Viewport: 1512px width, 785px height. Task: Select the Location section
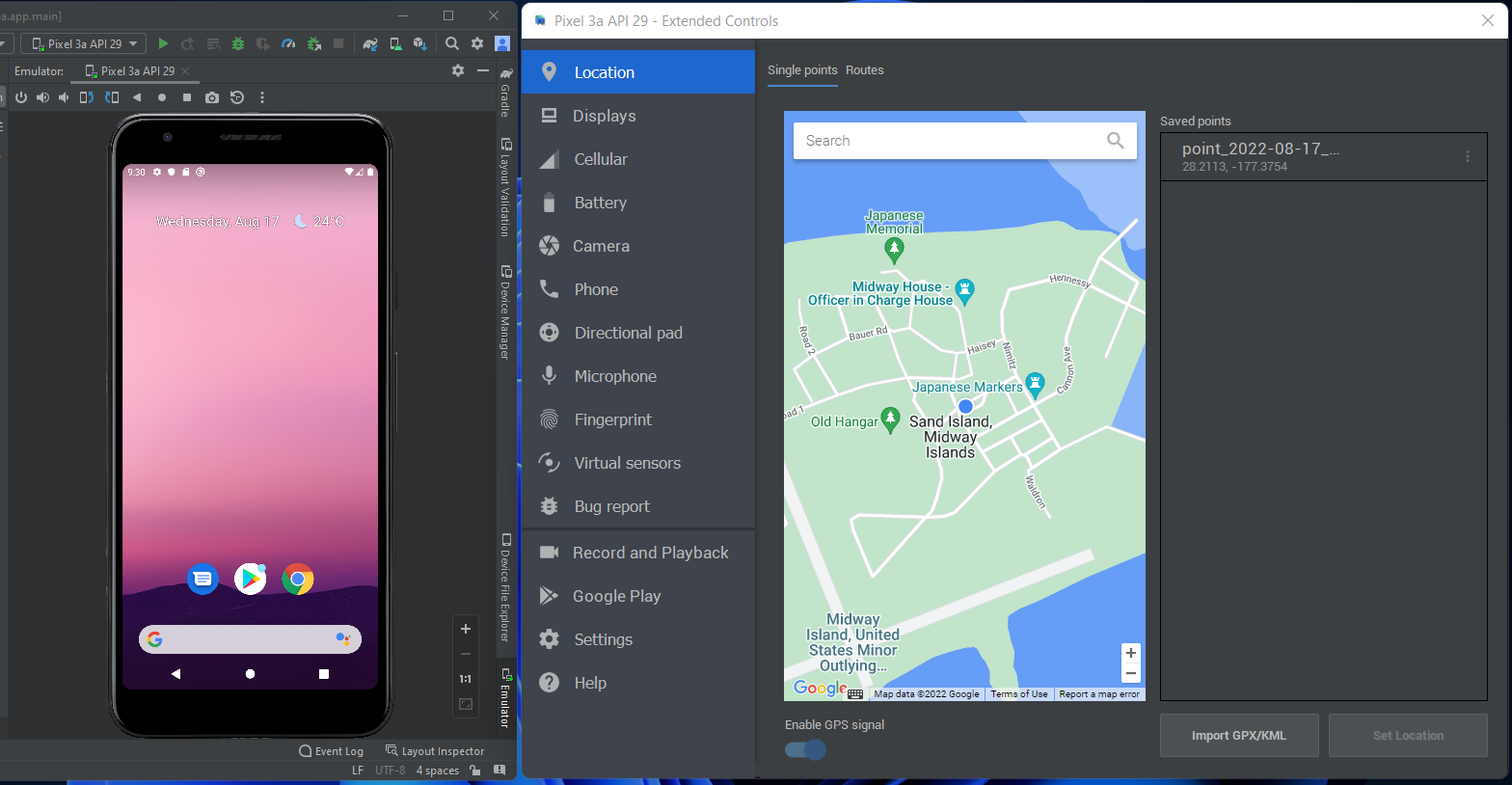pyautogui.click(x=638, y=72)
